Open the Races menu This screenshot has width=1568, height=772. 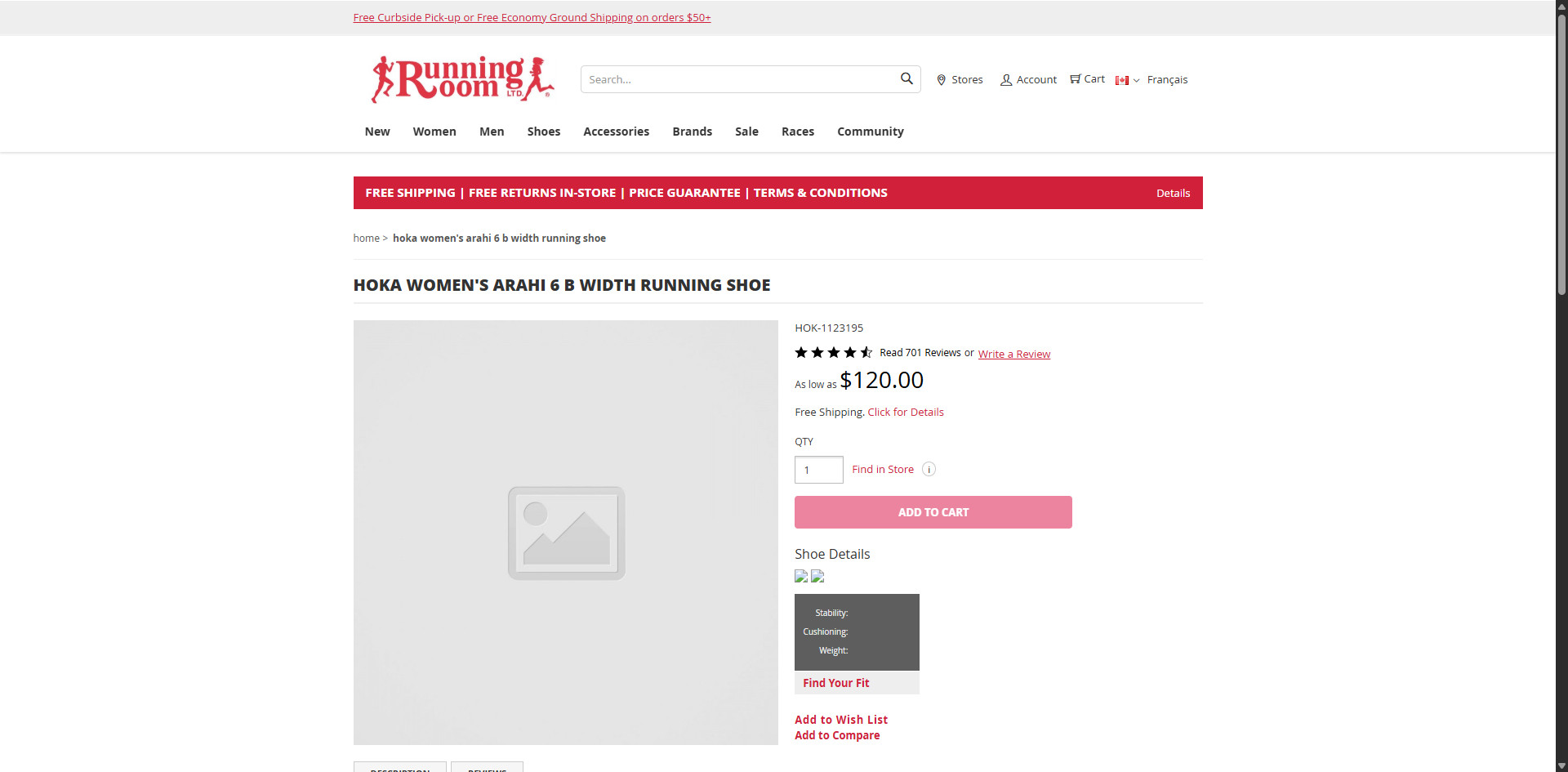click(x=798, y=132)
